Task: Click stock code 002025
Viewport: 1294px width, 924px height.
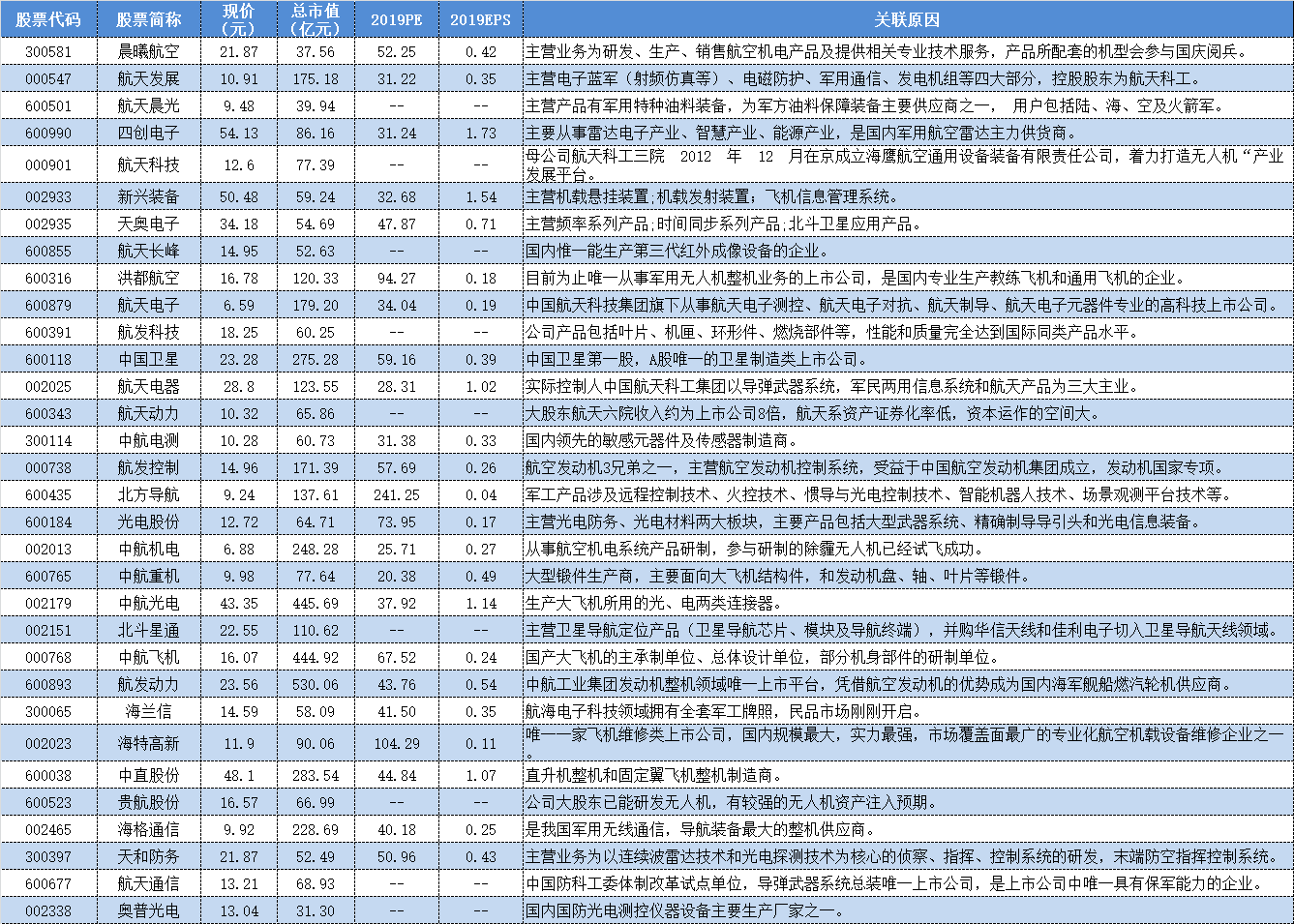Action: pos(48,386)
